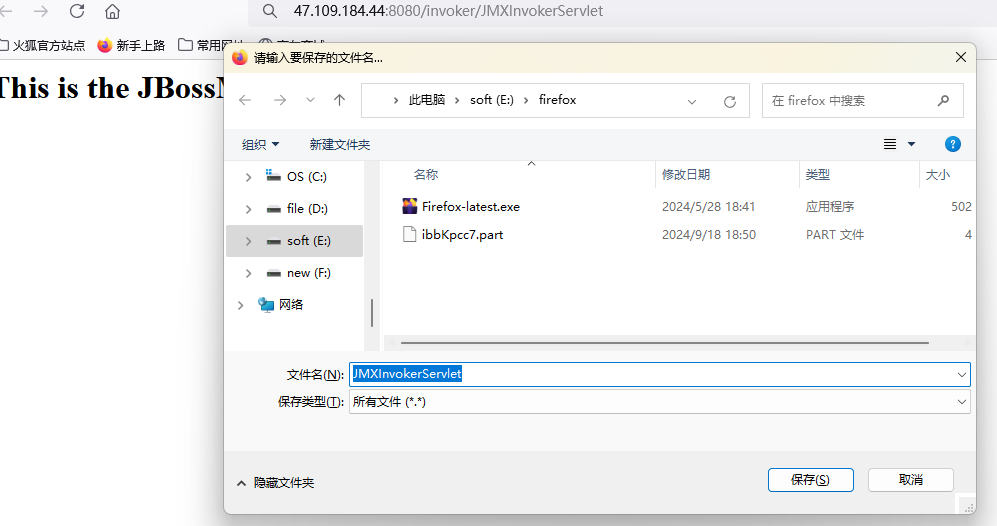Click date 2024/5/28 18:41

708,207
